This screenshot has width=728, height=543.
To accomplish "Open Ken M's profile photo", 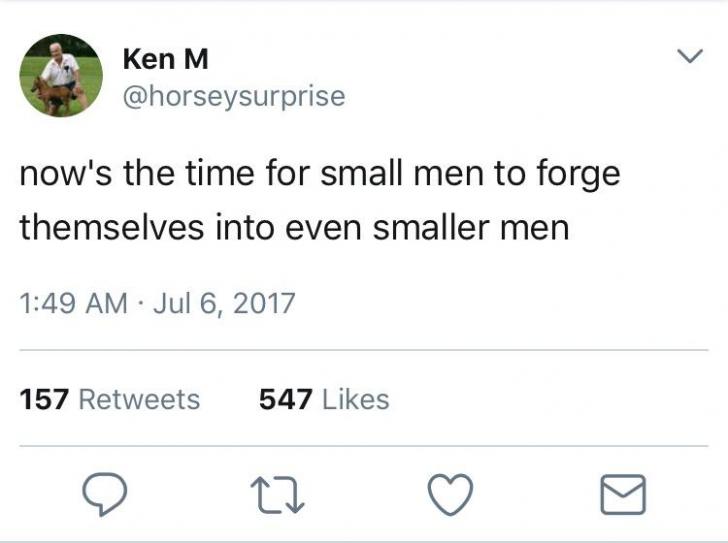I will [x=61, y=76].
